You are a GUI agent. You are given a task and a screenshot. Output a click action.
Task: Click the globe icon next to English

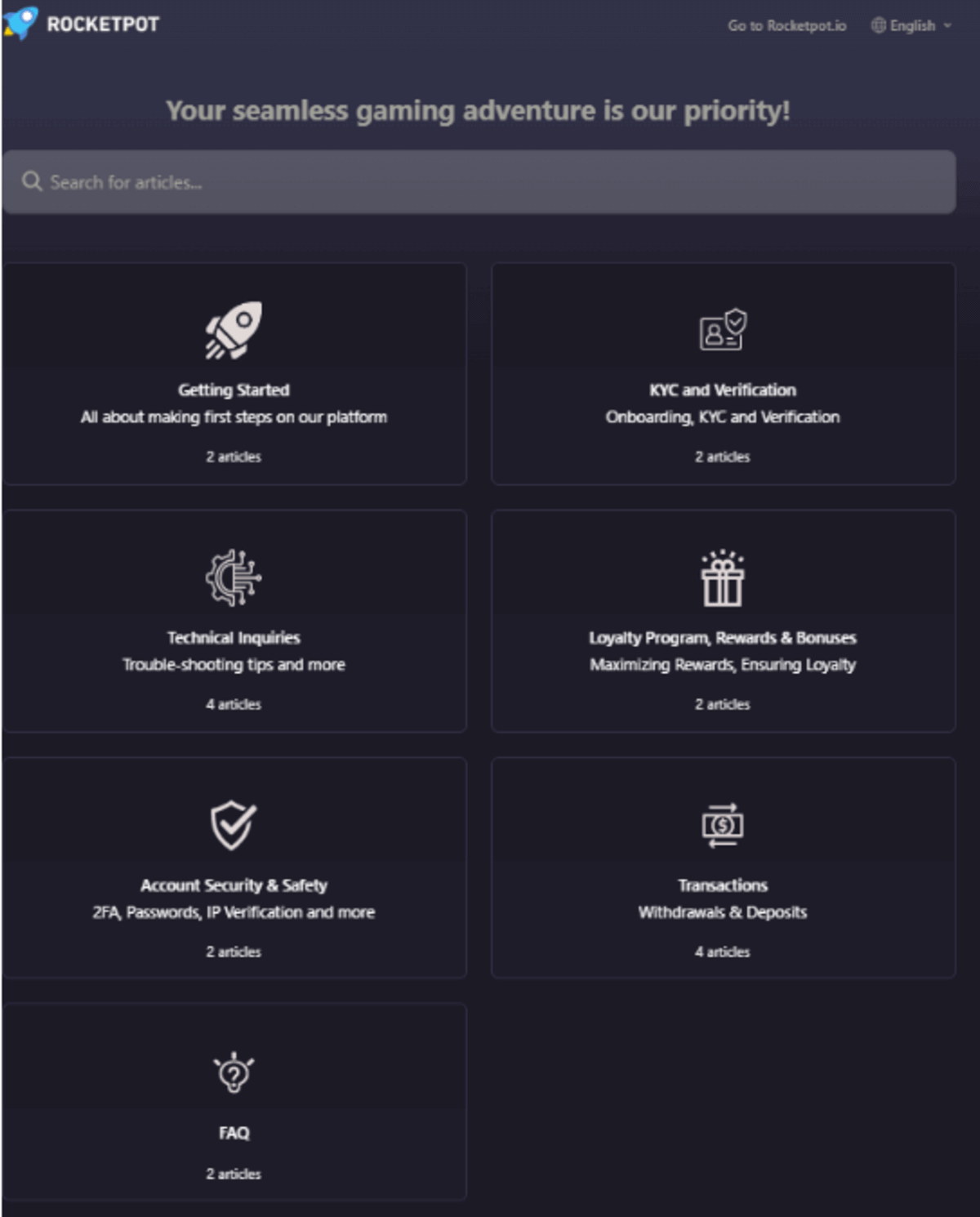[880, 25]
